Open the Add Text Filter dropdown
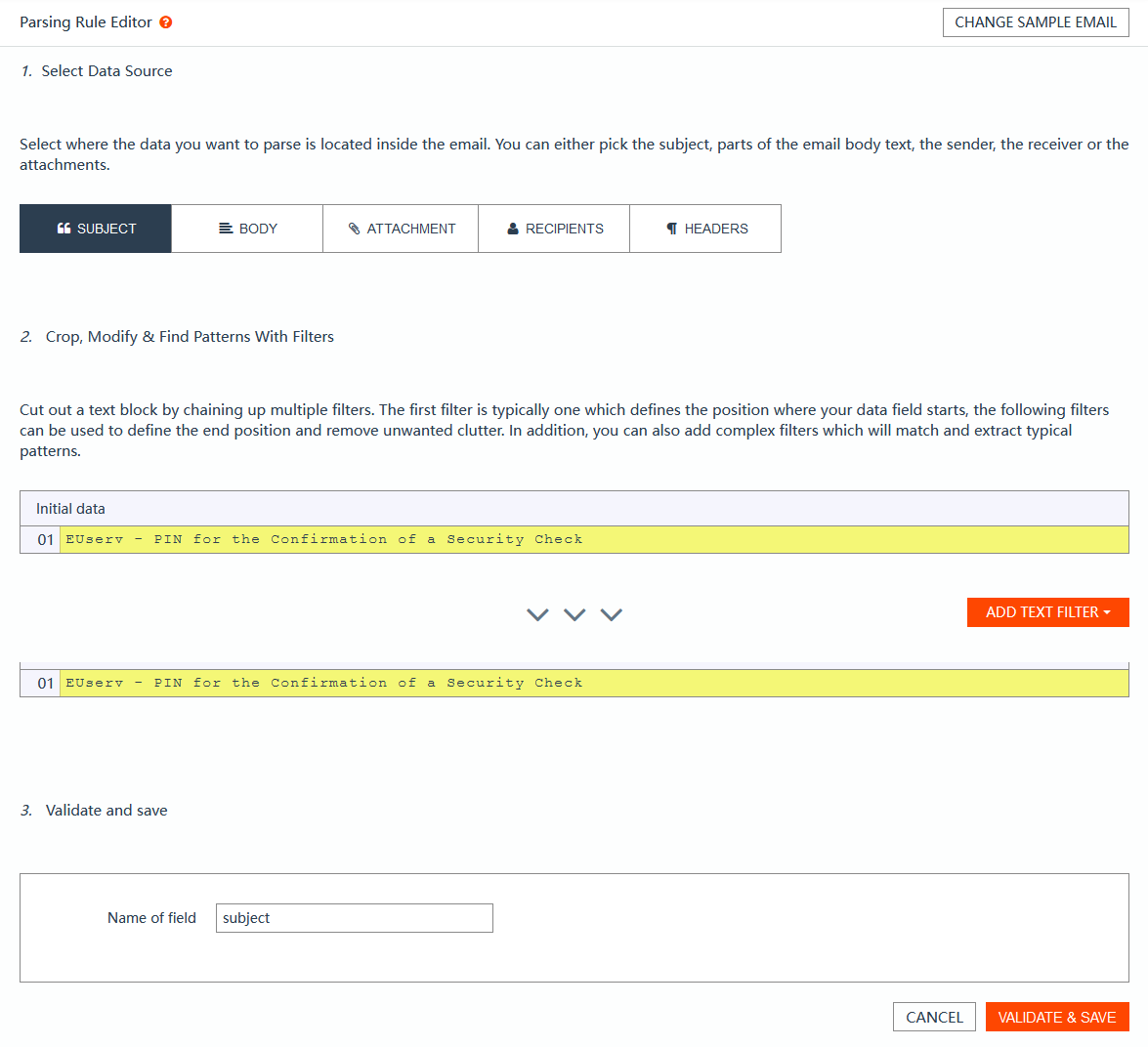Image resolution: width=1148 pixels, height=1047 pixels. click(1047, 612)
